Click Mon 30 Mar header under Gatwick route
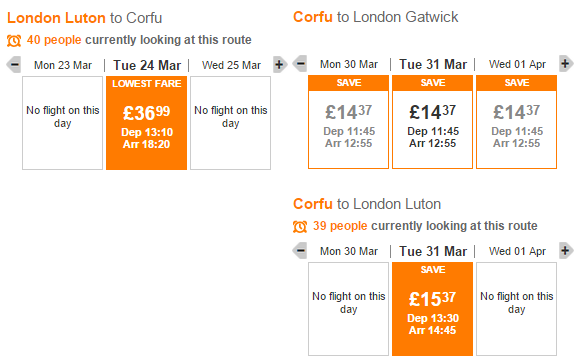 tap(349, 64)
